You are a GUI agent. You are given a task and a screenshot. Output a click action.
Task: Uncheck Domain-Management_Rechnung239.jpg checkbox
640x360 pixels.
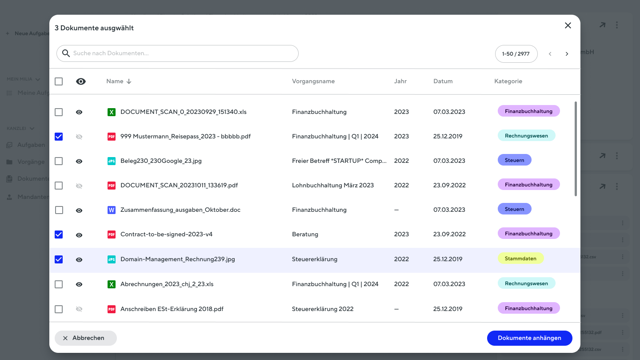[59, 259]
